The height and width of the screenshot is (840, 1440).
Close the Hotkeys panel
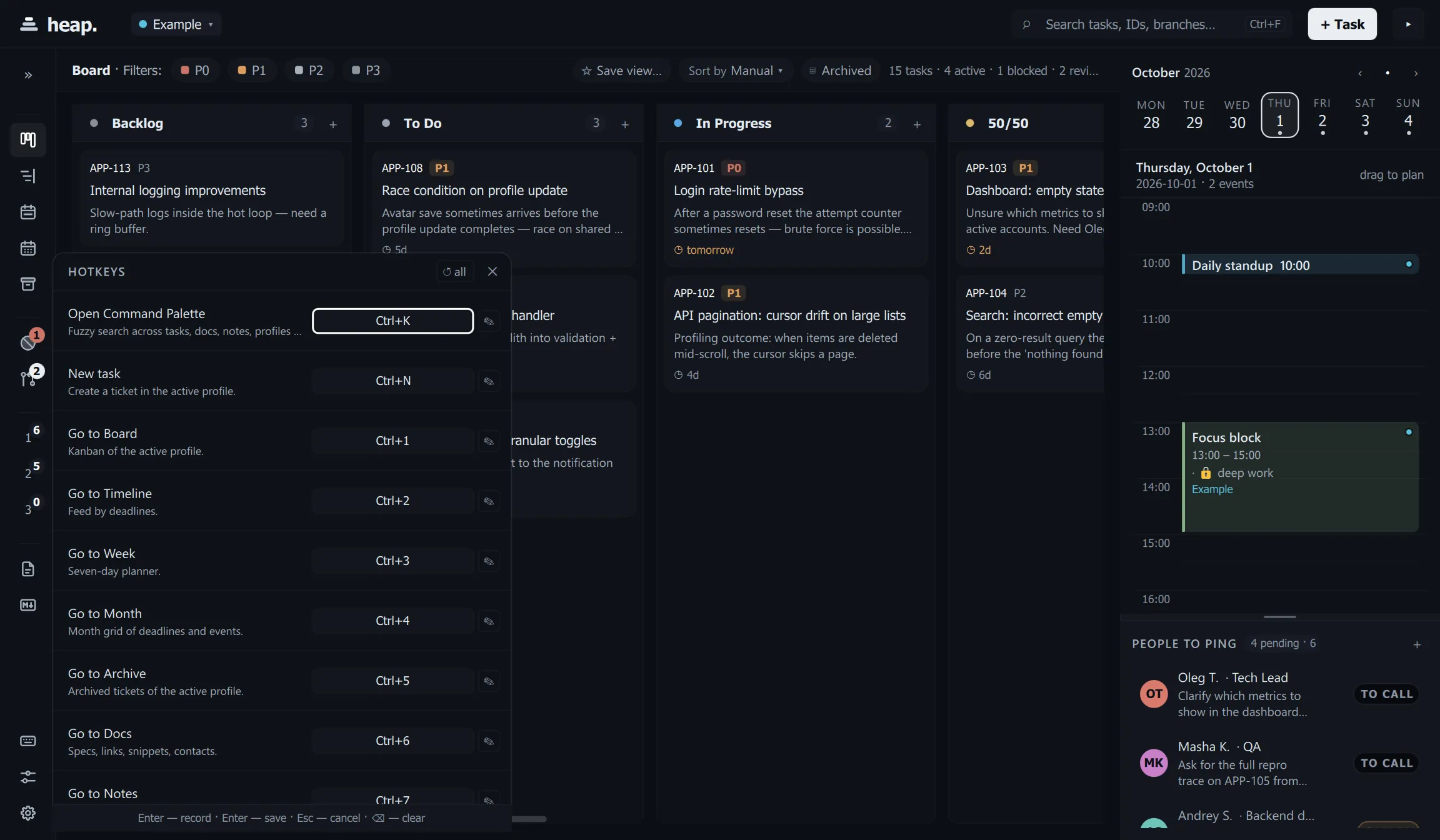coord(492,271)
